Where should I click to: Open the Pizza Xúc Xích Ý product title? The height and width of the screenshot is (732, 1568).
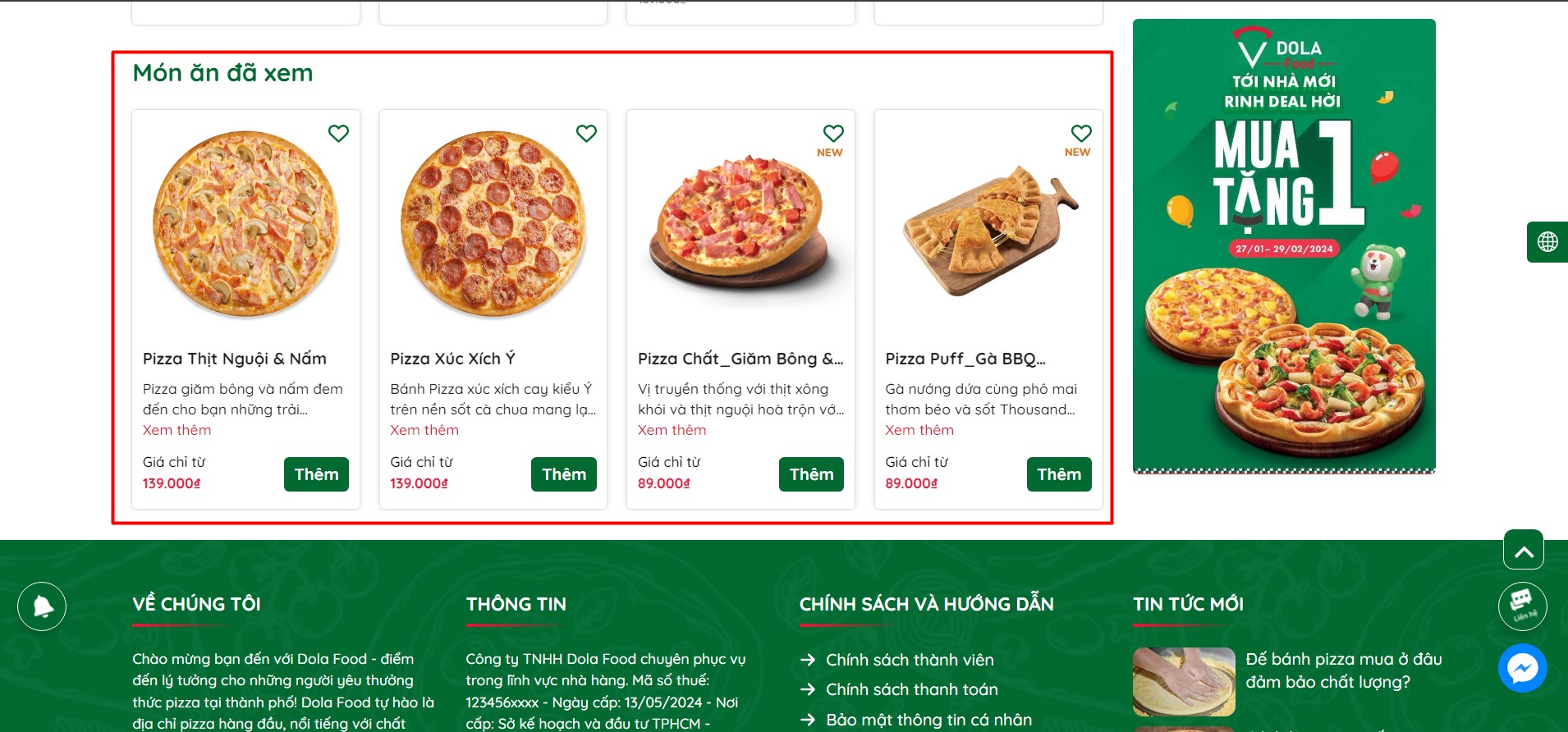point(452,359)
